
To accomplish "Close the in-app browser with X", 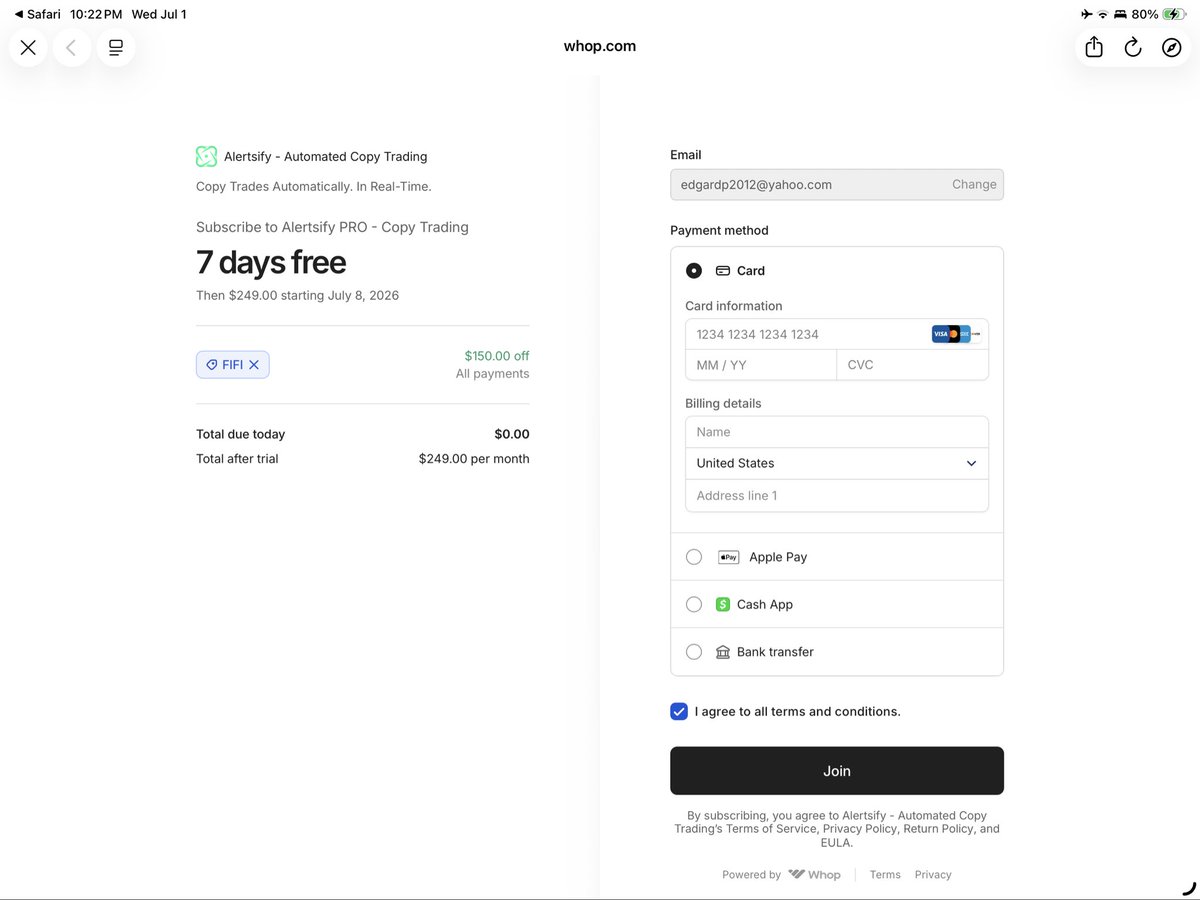I will pos(28,47).
